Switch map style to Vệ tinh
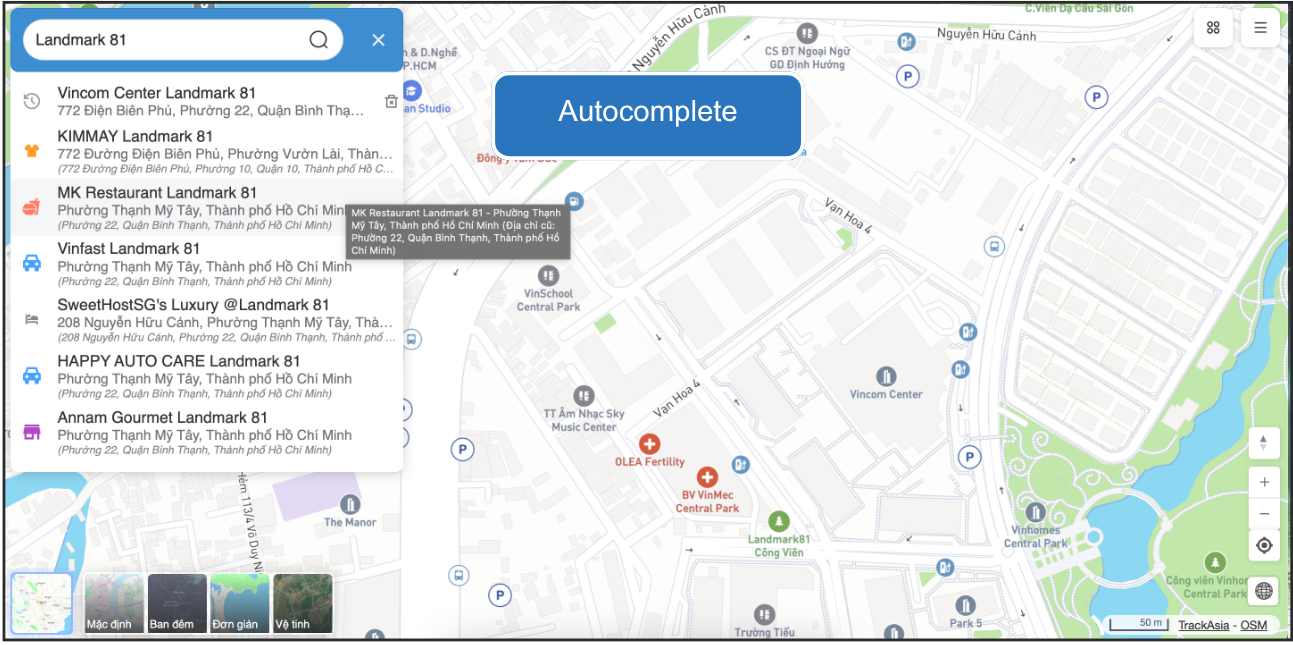The image size is (1293, 645). [302, 603]
